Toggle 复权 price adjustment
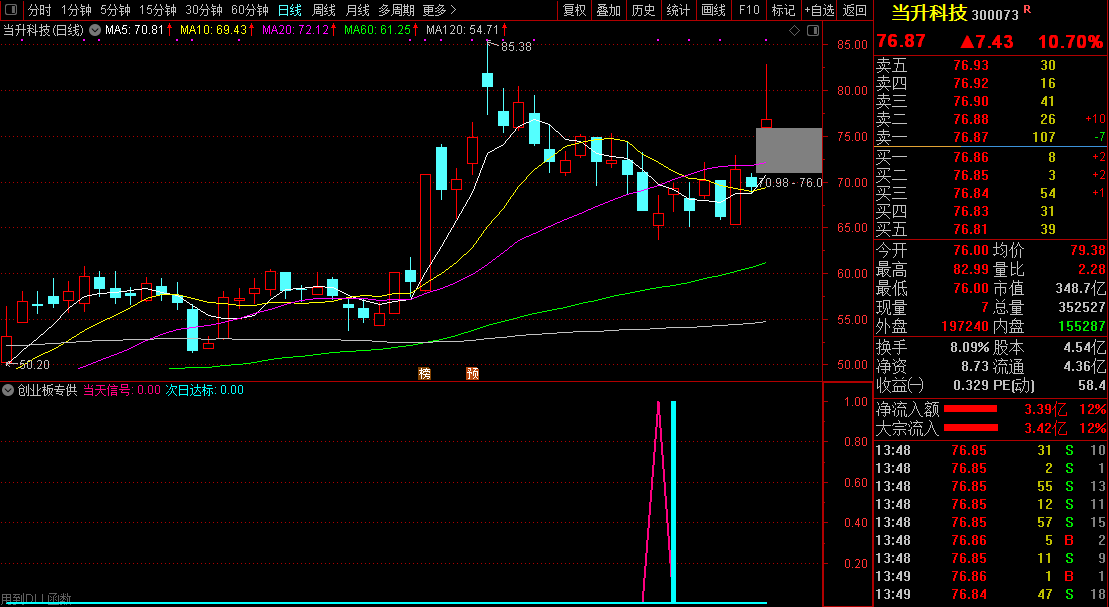 (x=575, y=10)
